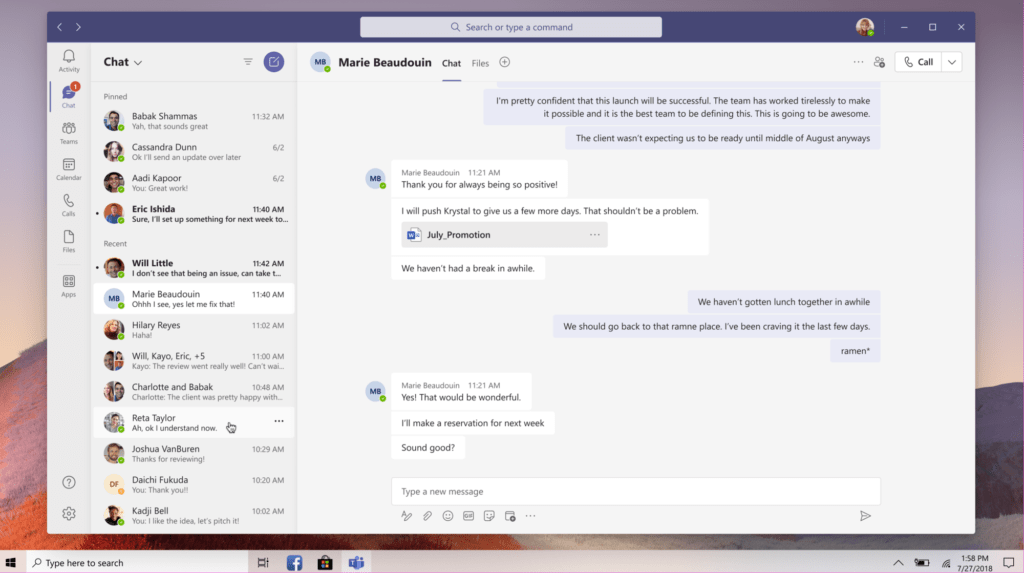Call Marie Beaudouin
Viewport: 1024px width, 573px height.
click(x=918, y=62)
